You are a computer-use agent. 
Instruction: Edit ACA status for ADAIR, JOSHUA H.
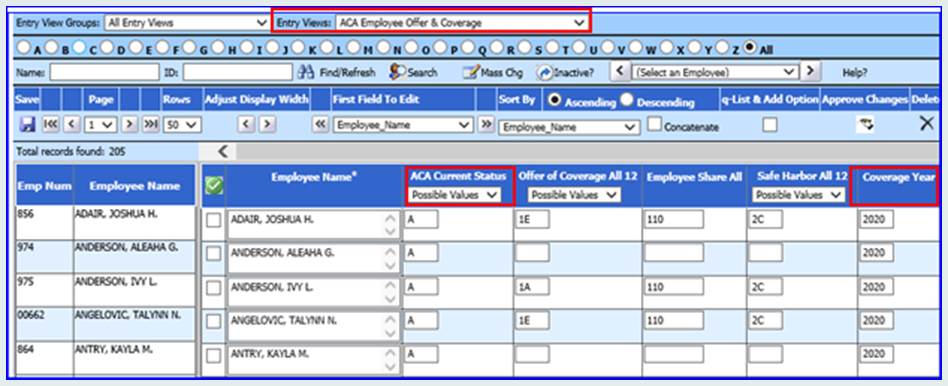point(421,219)
